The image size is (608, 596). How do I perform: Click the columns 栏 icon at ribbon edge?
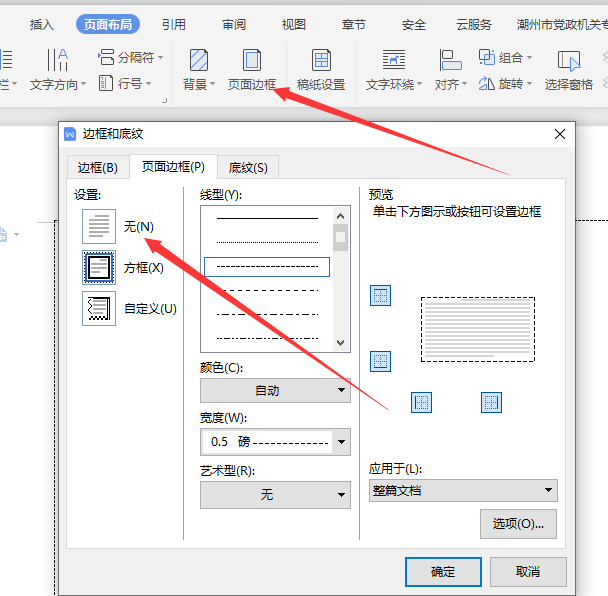7,60
